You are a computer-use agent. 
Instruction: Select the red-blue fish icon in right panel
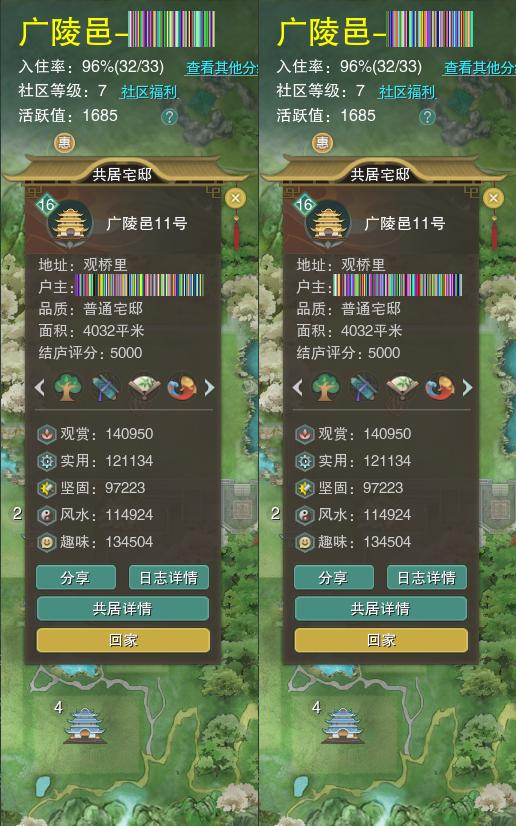(x=440, y=388)
